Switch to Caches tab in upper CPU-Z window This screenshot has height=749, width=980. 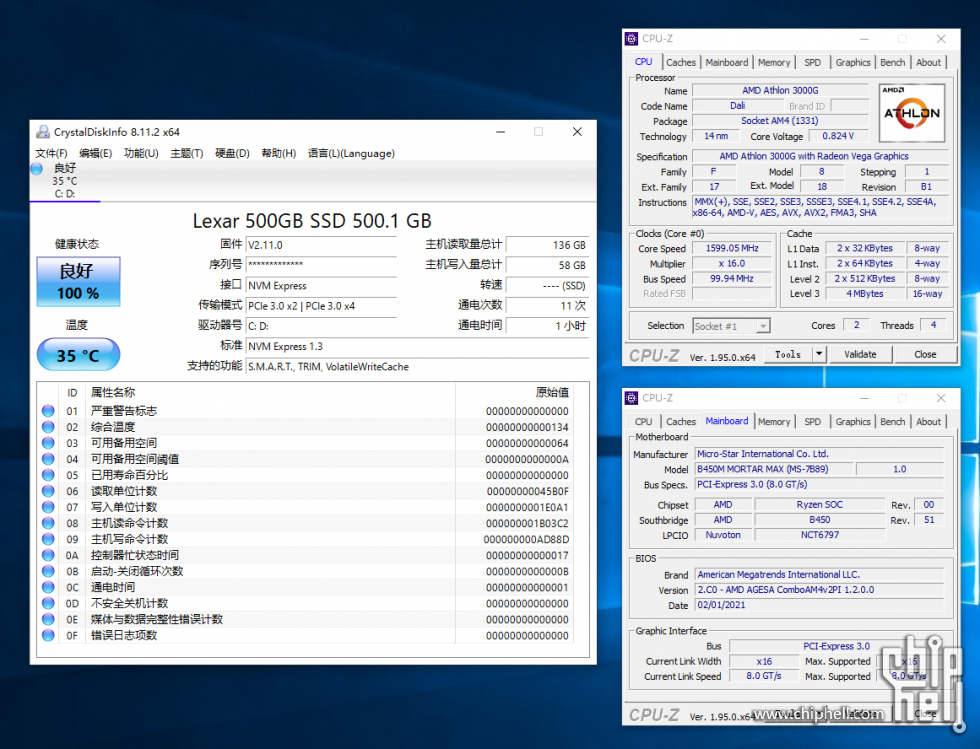(x=681, y=63)
